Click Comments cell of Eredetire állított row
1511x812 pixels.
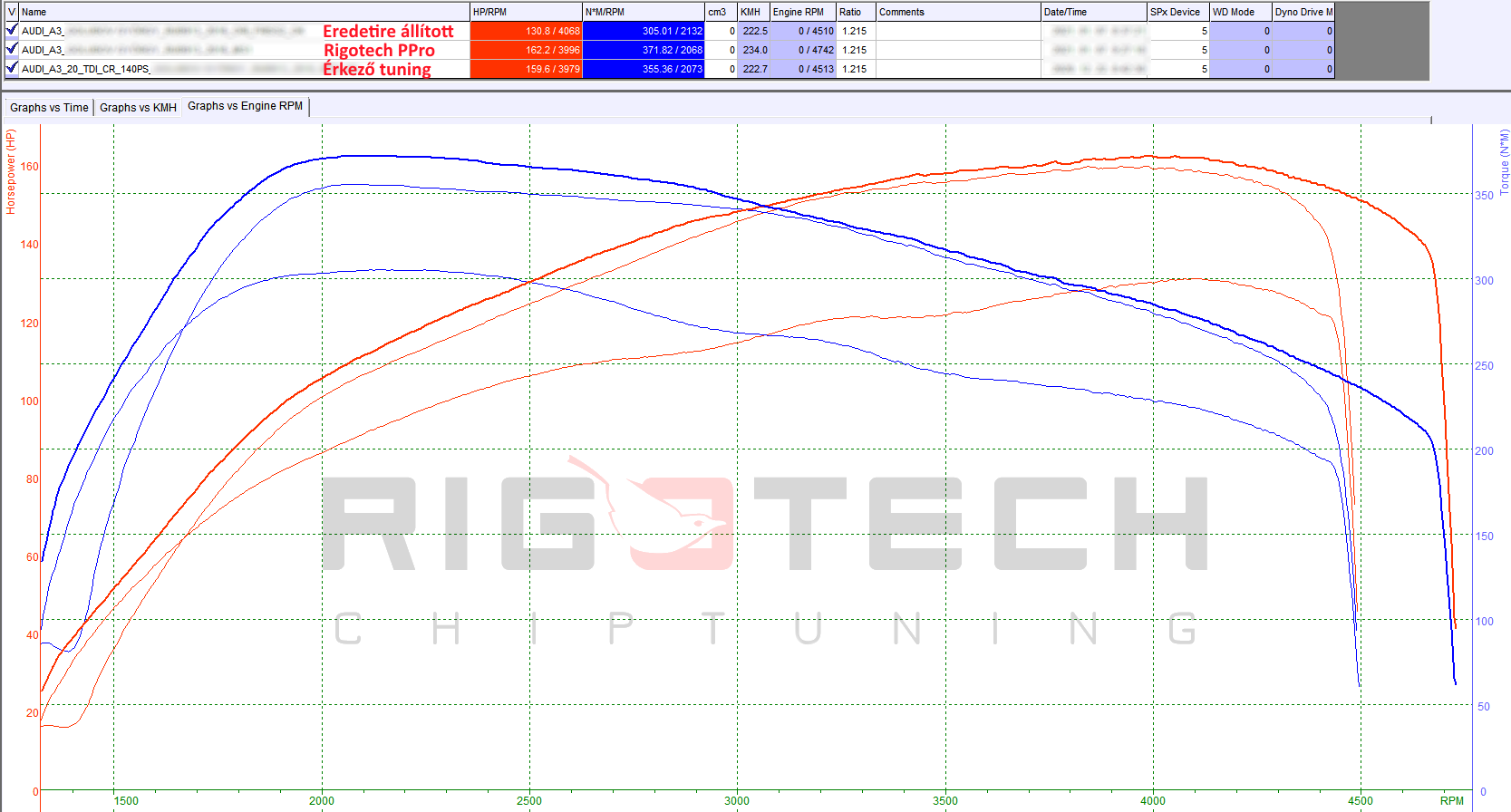tap(958, 31)
